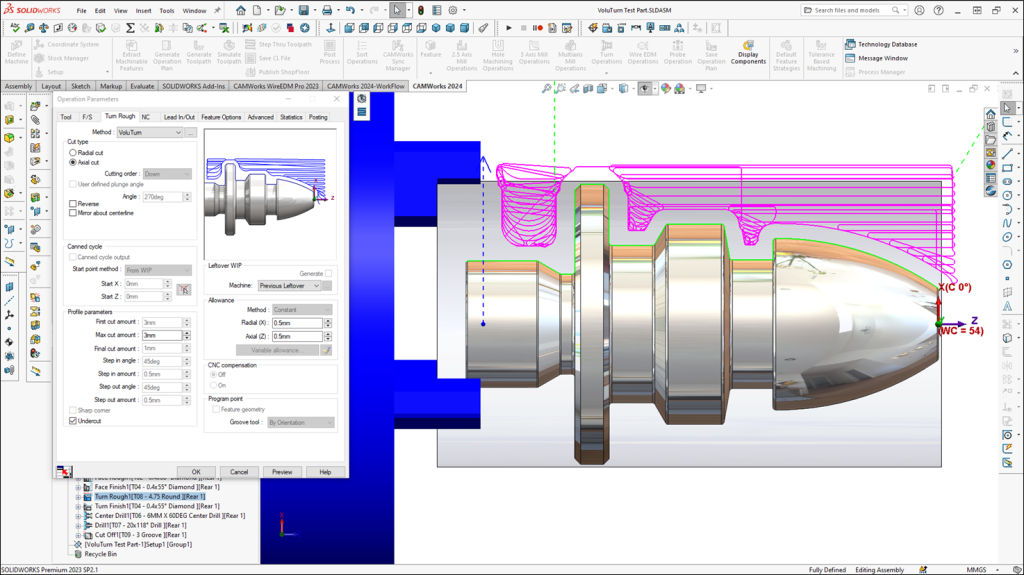The height and width of the screenshot is (575, 1024).
Task: Select the Radial cut option
Action: click(x=73, y=152)
